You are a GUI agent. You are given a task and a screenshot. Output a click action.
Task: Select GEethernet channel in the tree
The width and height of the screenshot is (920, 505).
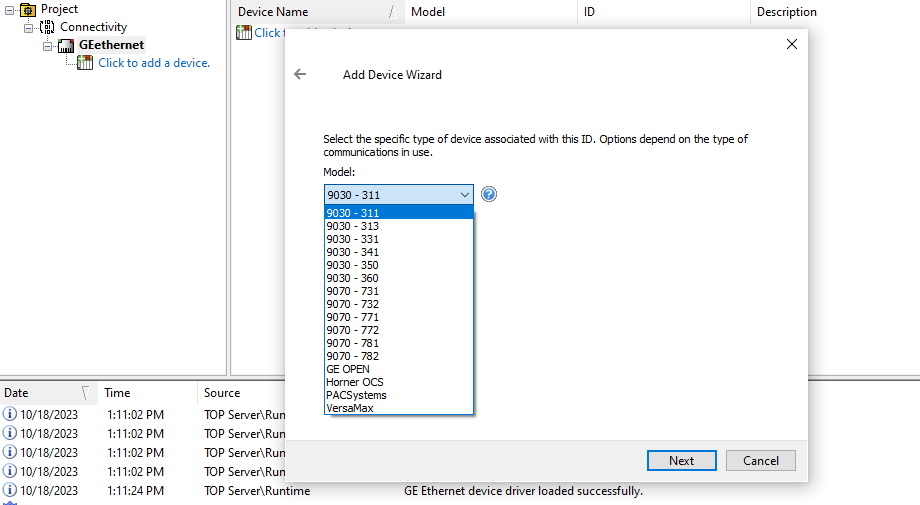pos(111,45)
